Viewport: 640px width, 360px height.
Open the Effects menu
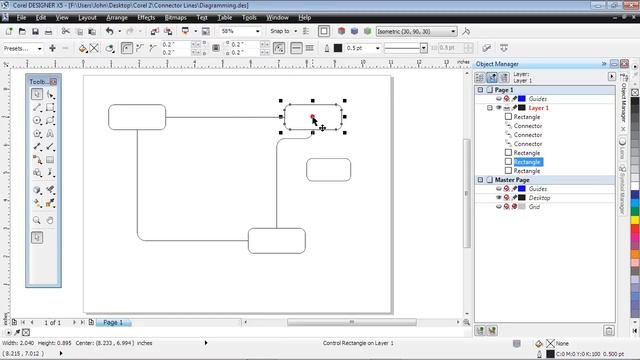pyautogui.click(x=146, y=18)
